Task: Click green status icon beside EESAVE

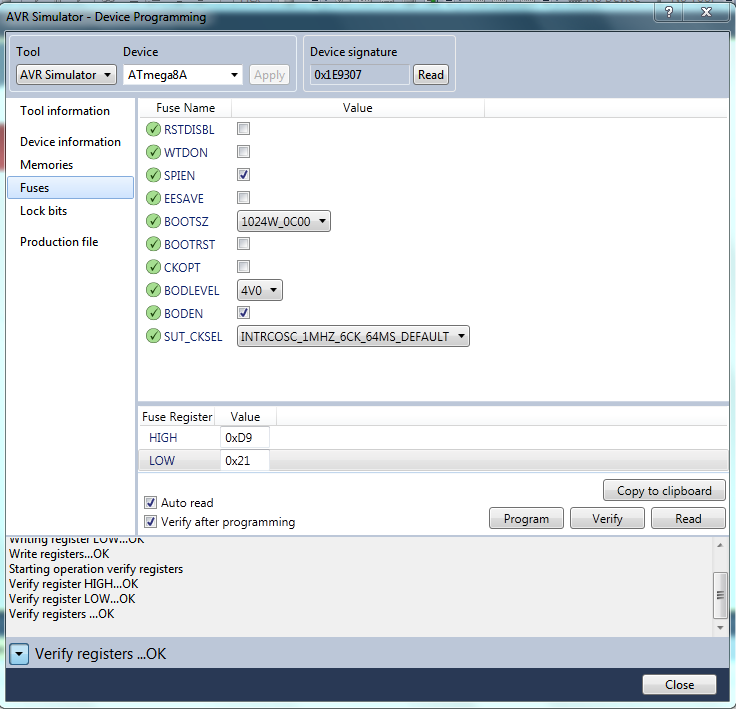Action: (x=153, y=198)
